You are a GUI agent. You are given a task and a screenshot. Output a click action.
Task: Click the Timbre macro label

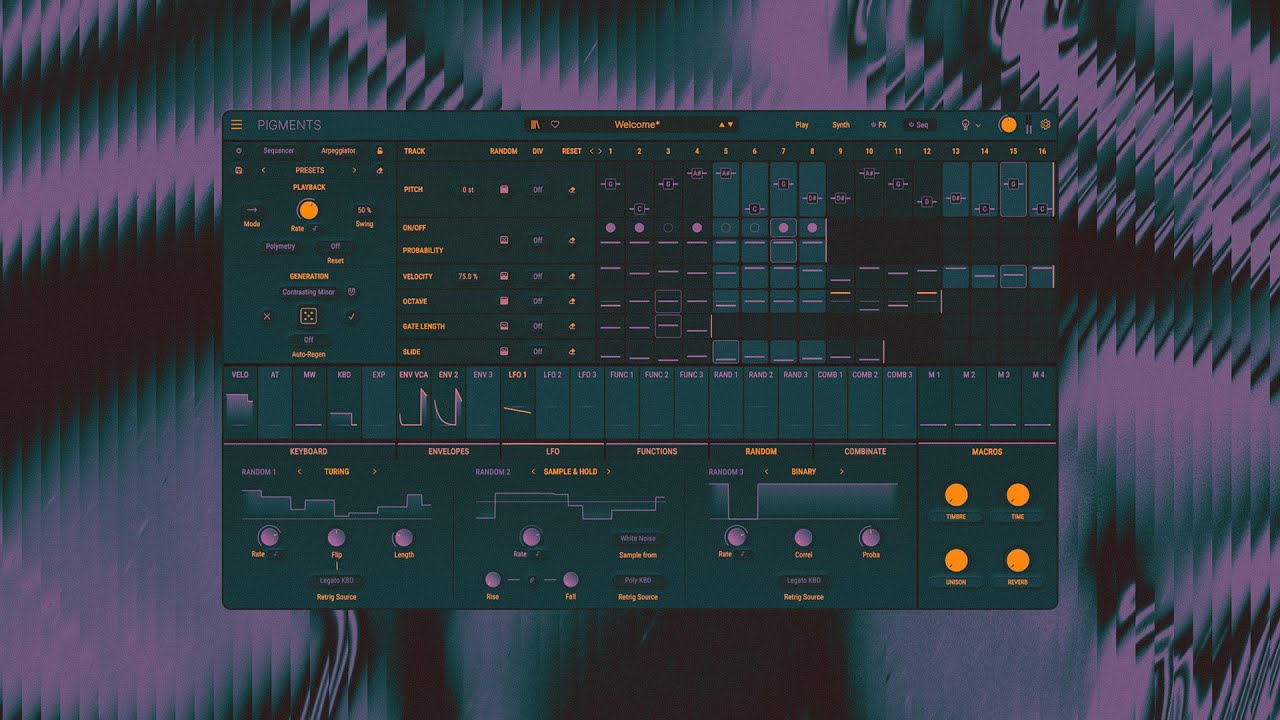(x=956, y=516)
